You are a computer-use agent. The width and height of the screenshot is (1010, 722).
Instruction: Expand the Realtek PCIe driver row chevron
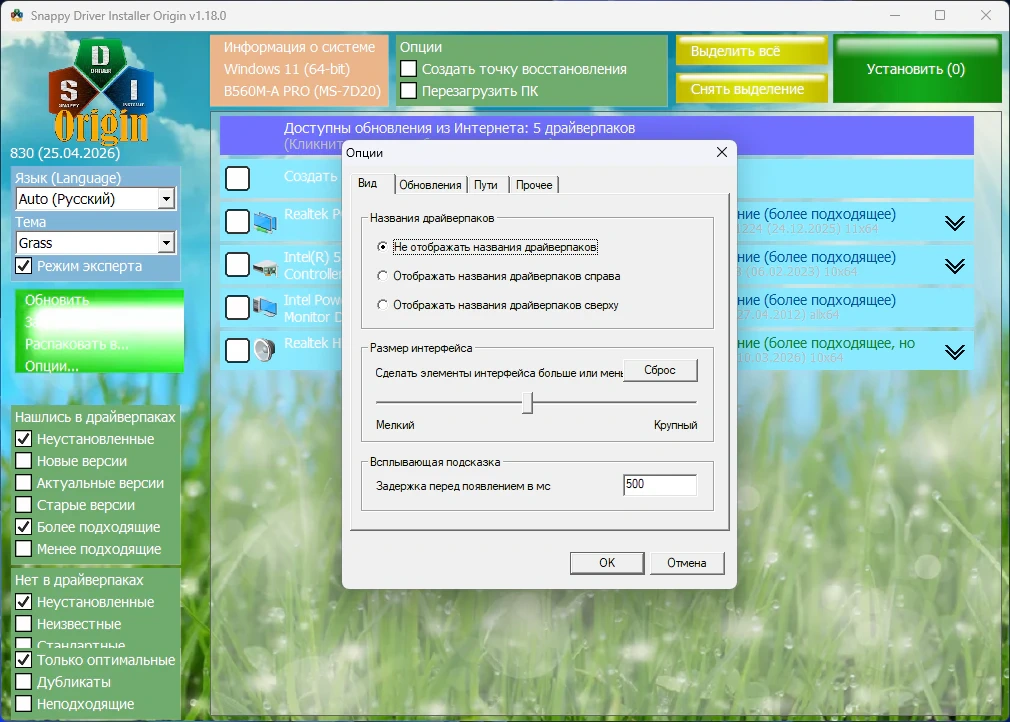(x=955, y=223)
